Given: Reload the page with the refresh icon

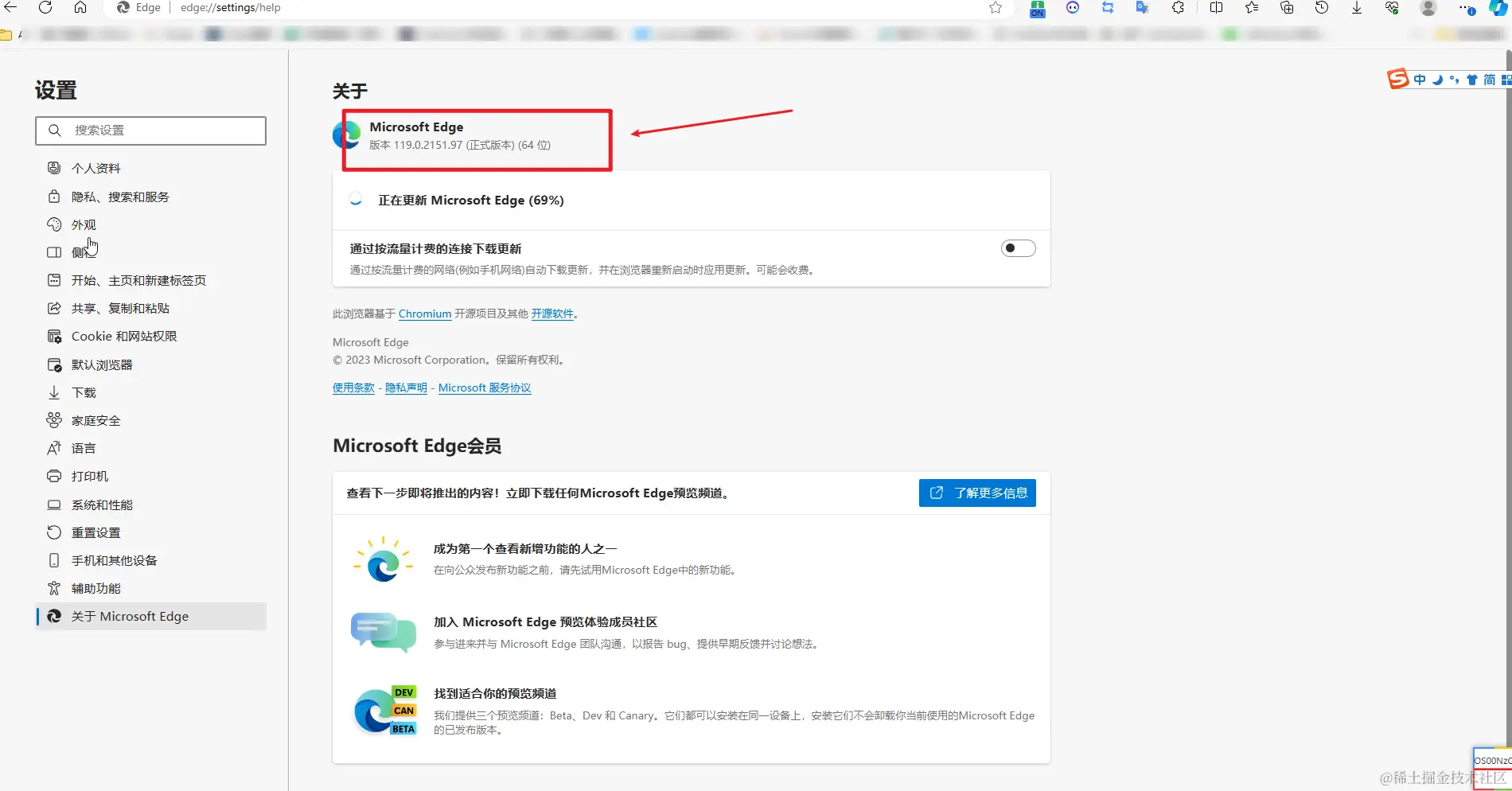Looking at the screenshot, I should 45,7.
